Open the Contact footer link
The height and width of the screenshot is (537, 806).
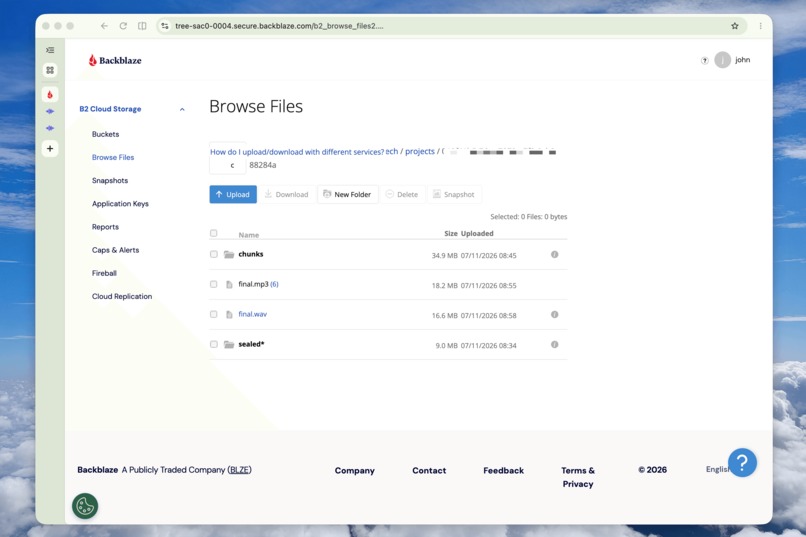(x=429, y=470)
